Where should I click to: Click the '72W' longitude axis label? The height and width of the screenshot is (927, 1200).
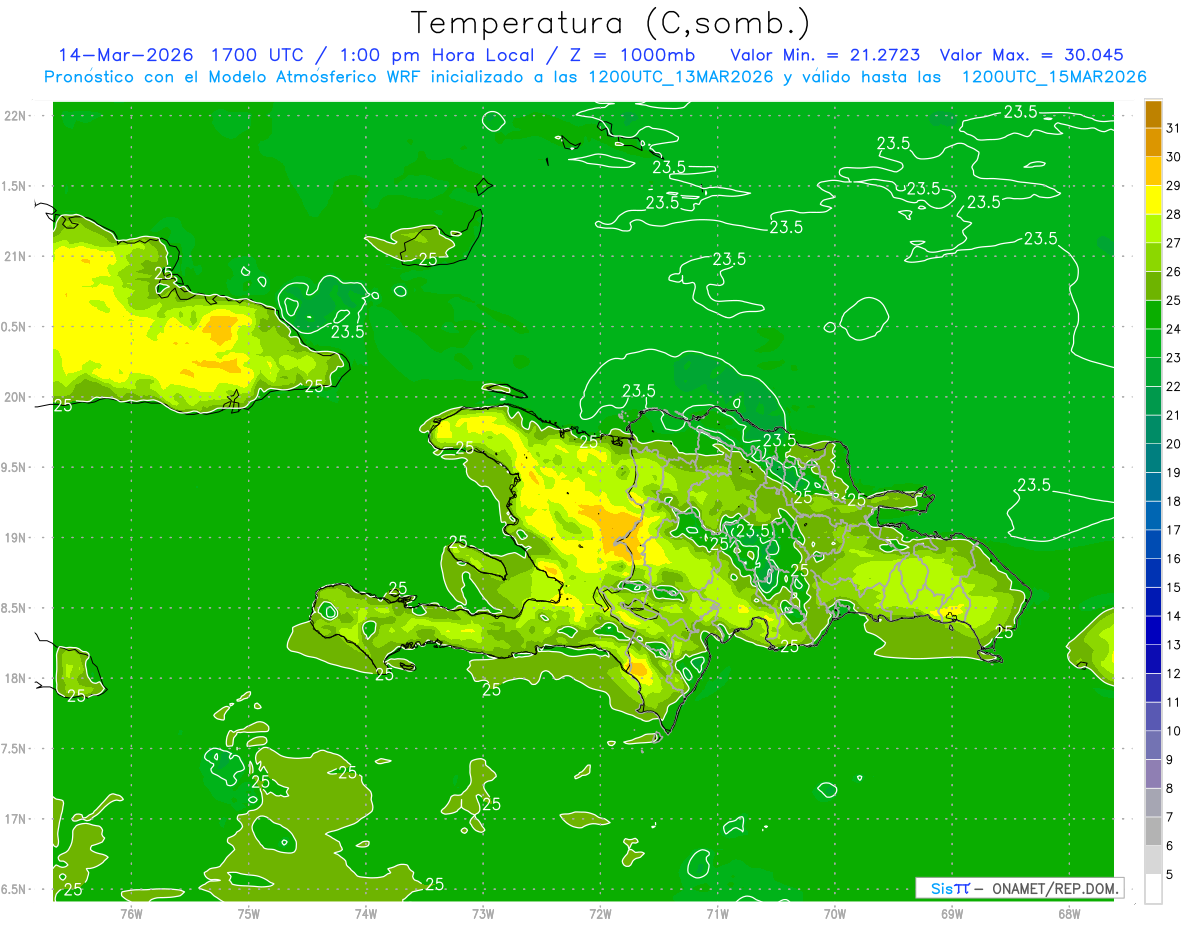[600, 912]
